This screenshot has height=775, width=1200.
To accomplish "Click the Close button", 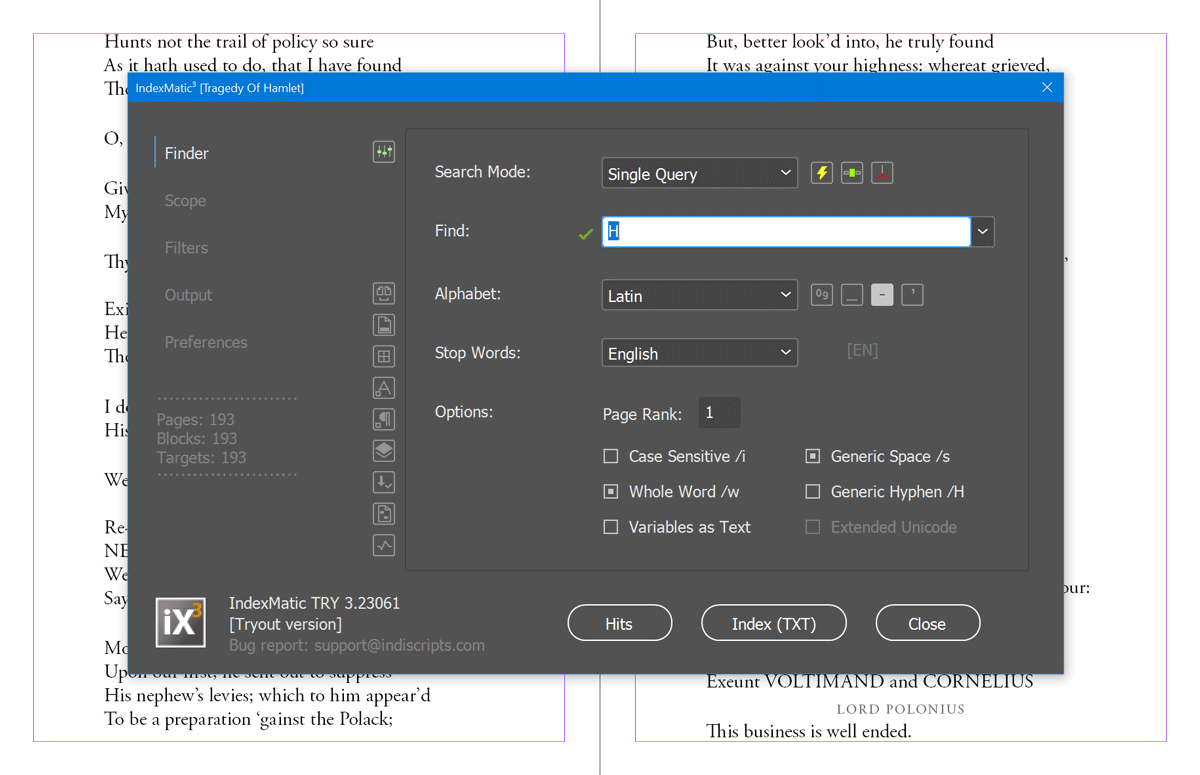I will click(x=927, y=623).
